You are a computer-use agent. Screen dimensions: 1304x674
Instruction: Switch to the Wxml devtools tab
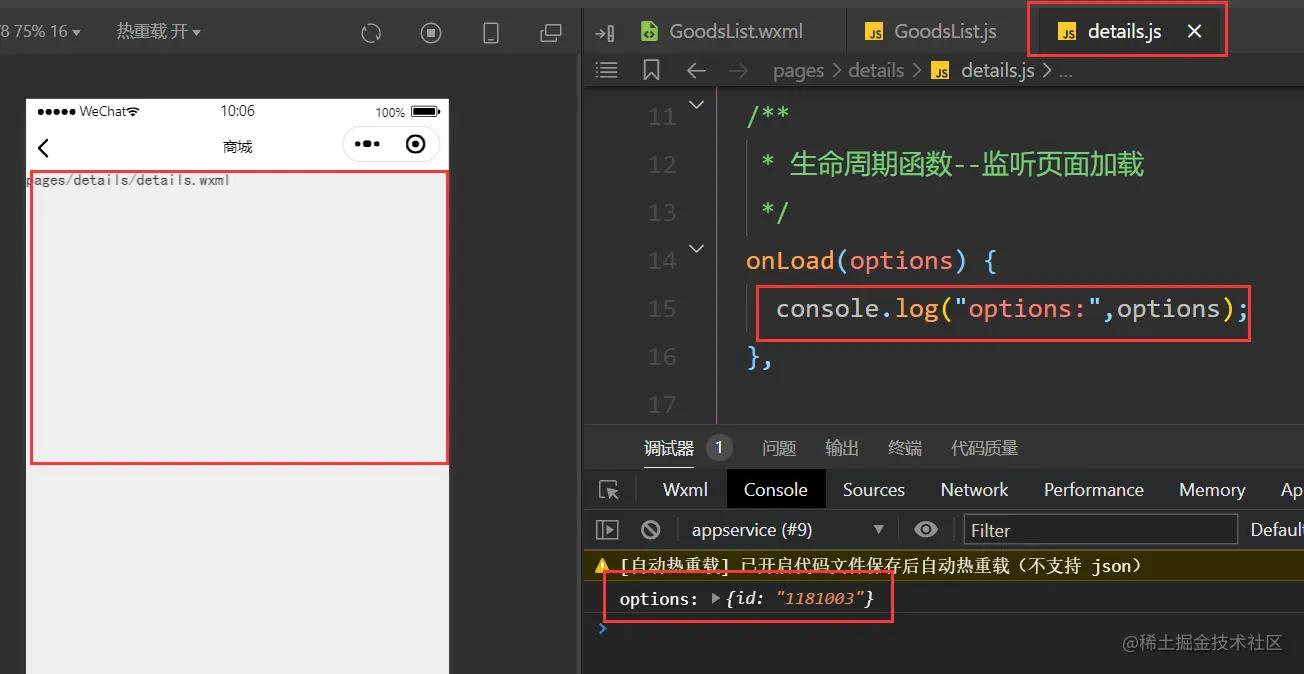point(685,490)
